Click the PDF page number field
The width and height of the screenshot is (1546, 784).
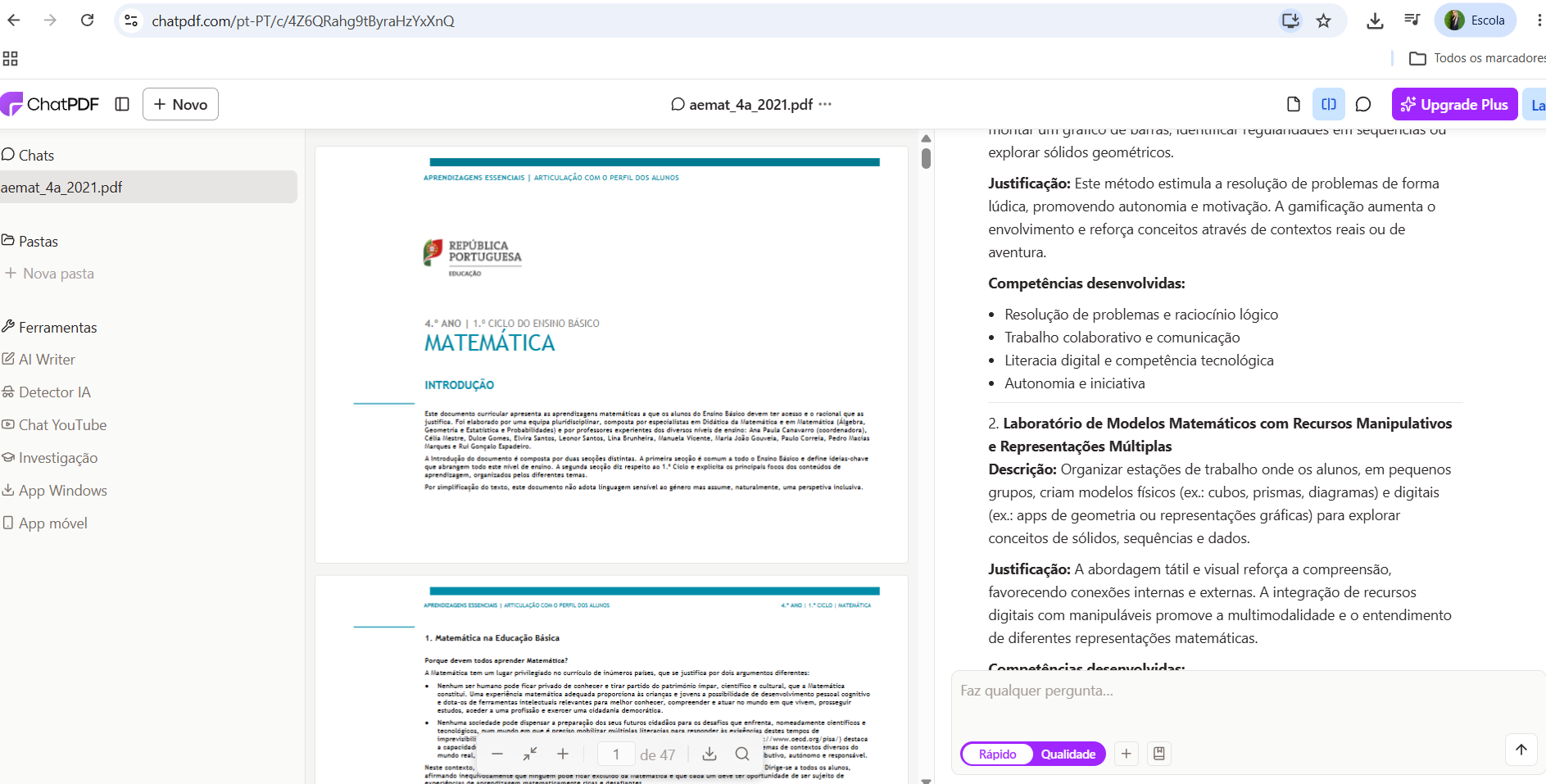(616, 755)
